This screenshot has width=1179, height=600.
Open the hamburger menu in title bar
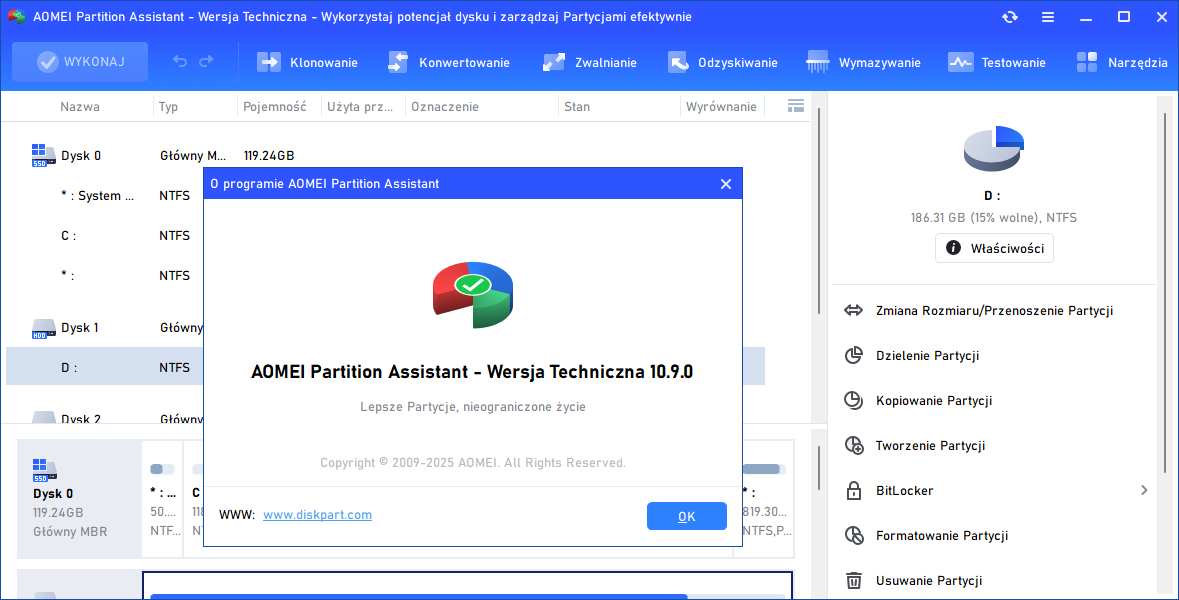pyautogui.click(x=1047, y=17)
